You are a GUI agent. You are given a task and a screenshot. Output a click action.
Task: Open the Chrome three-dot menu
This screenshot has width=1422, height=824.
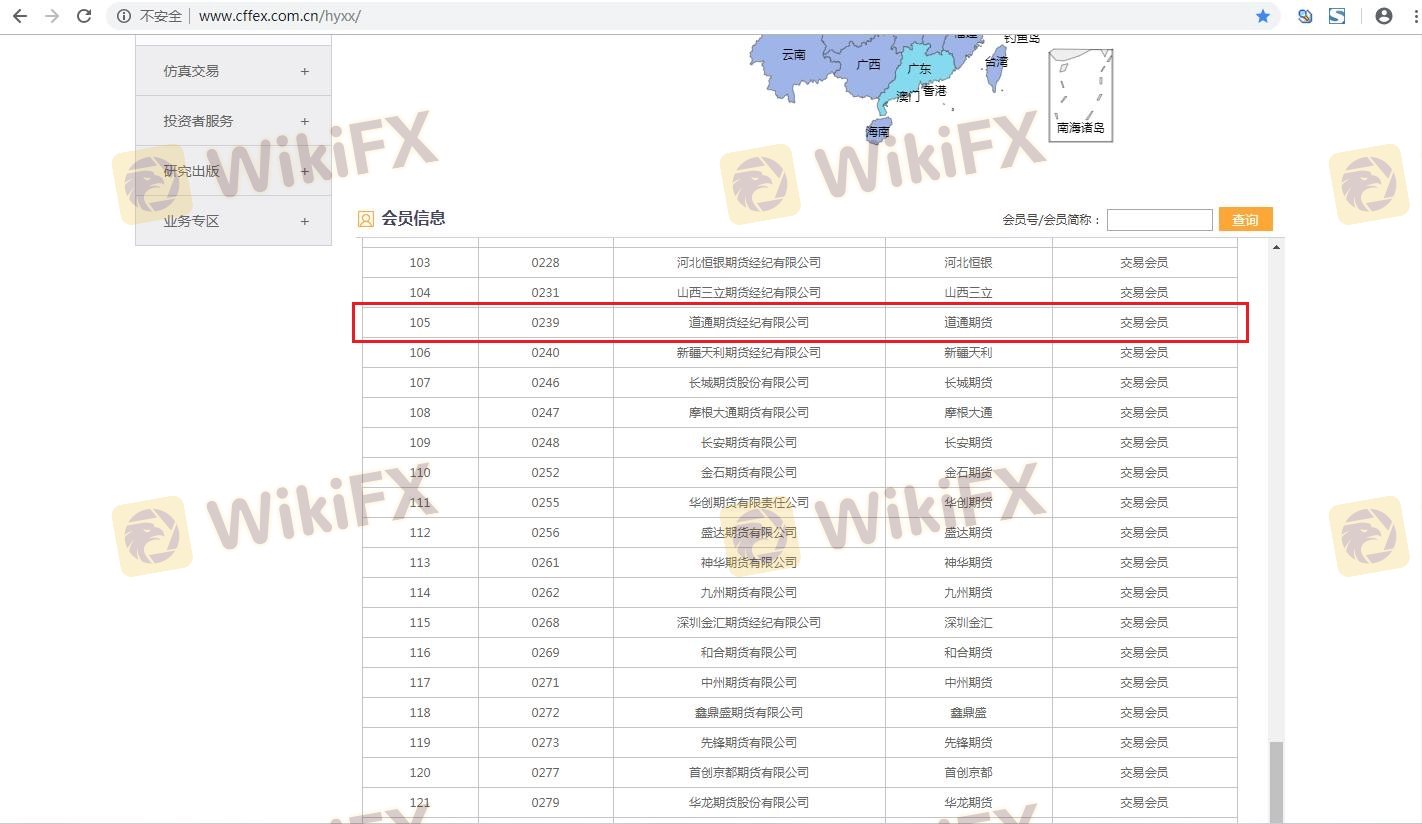[1411, 16]
